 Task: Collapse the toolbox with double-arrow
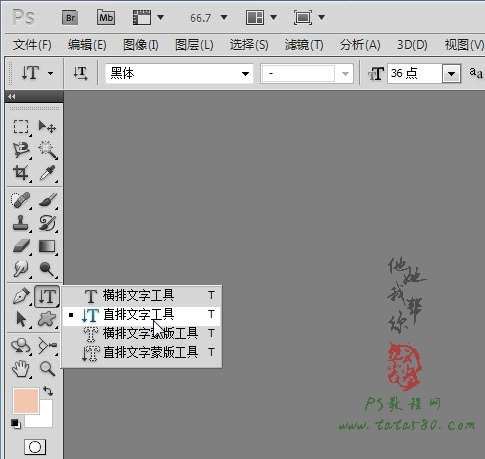point(12,97)
